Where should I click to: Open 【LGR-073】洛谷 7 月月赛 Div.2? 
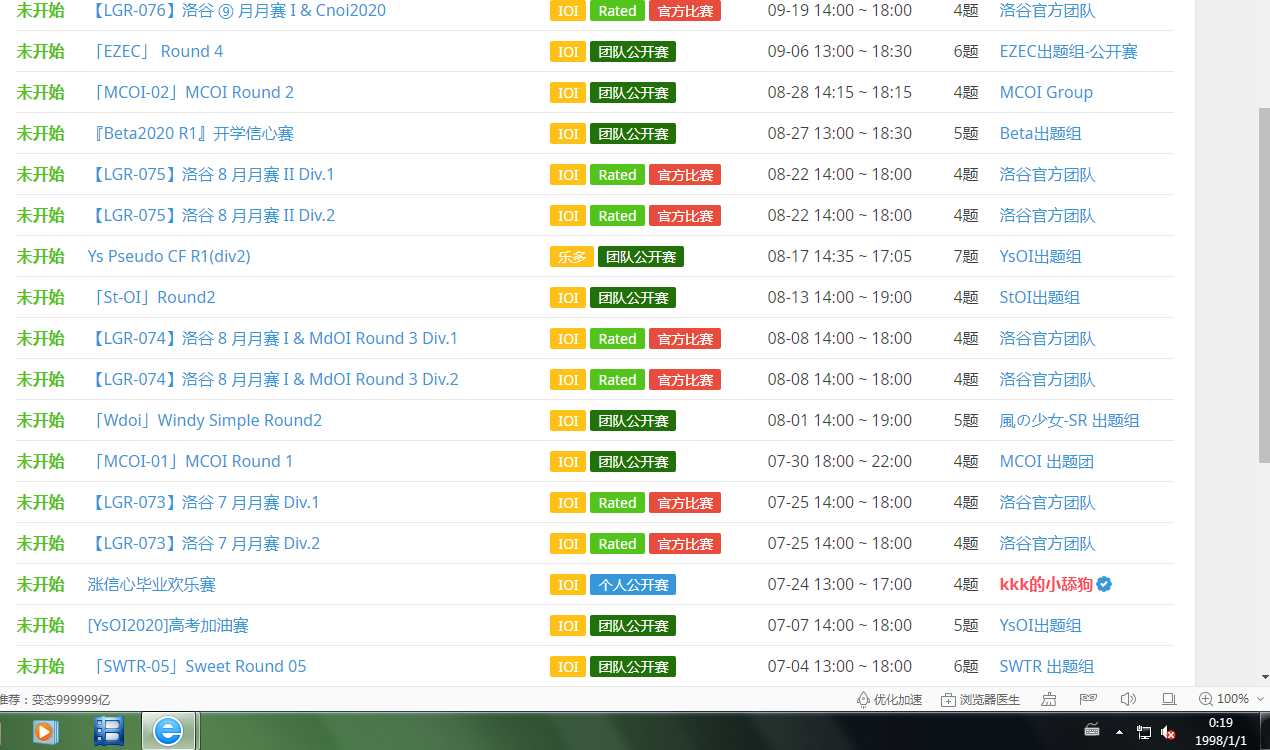coord(204,543)
